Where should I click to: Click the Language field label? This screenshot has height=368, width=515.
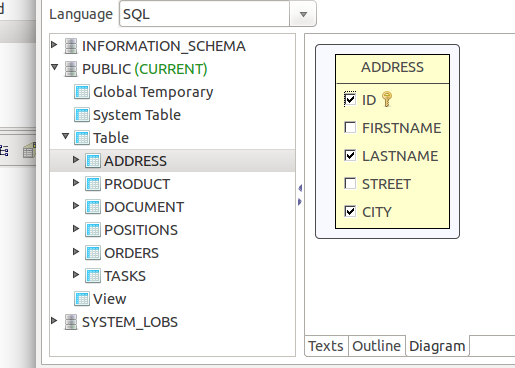pos(81,15)
